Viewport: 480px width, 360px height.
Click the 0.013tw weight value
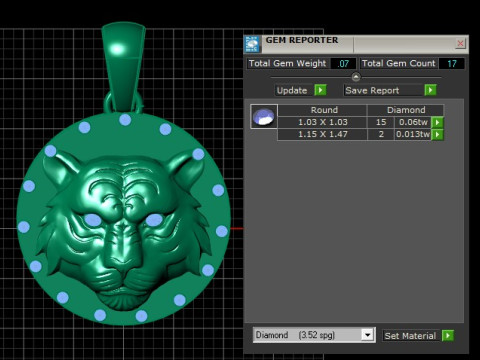click(x=413, y=134)
